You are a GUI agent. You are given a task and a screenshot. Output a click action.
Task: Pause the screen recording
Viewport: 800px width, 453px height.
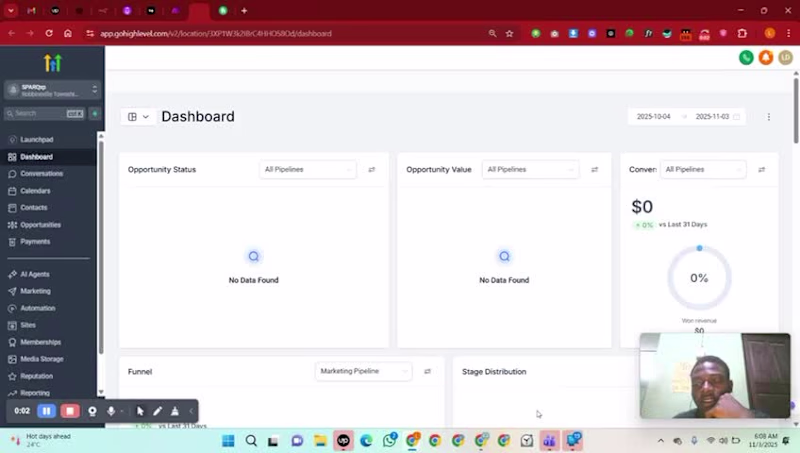(46, 411)
